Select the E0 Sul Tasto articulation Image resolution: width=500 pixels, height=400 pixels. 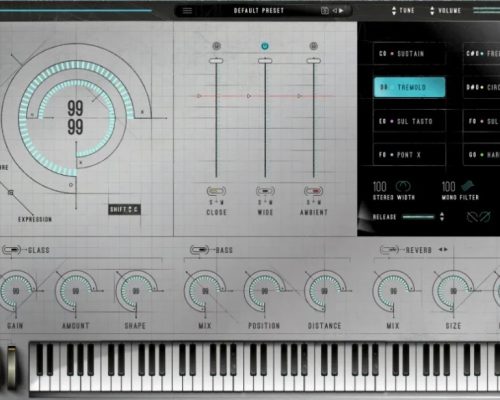(x=409, y=121)
